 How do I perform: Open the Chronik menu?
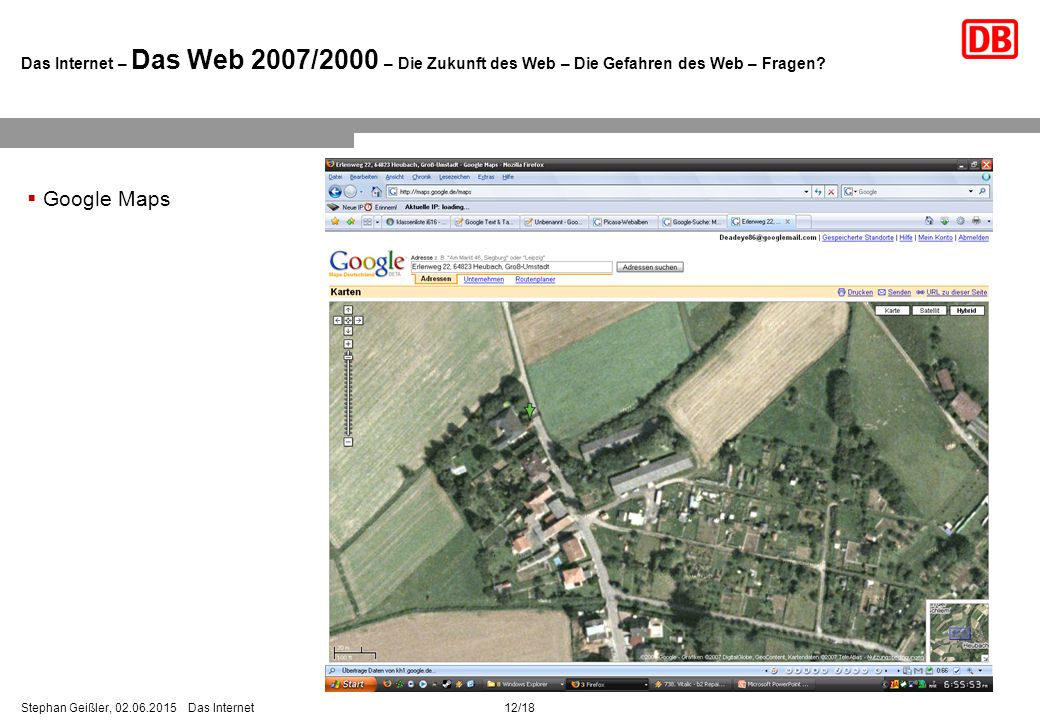[x=421, y=177]
